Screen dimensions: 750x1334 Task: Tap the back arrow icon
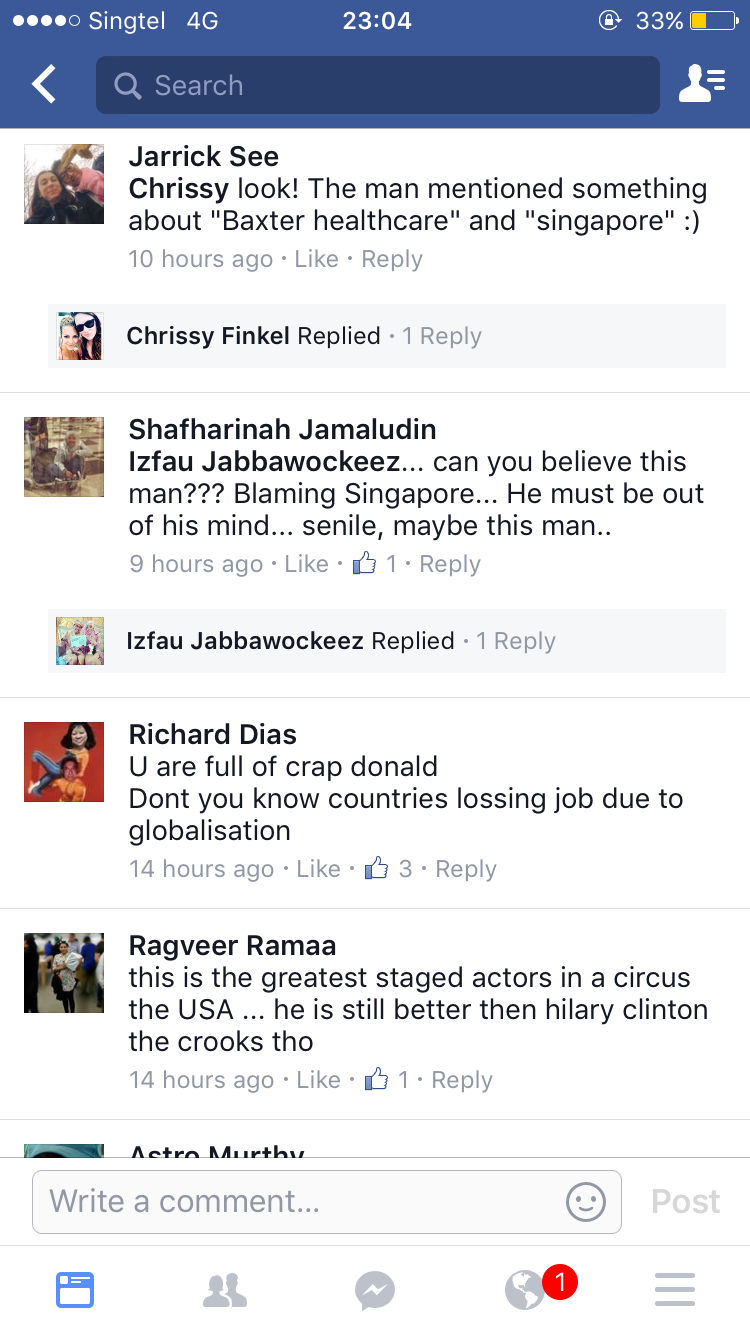coord(44,85)
